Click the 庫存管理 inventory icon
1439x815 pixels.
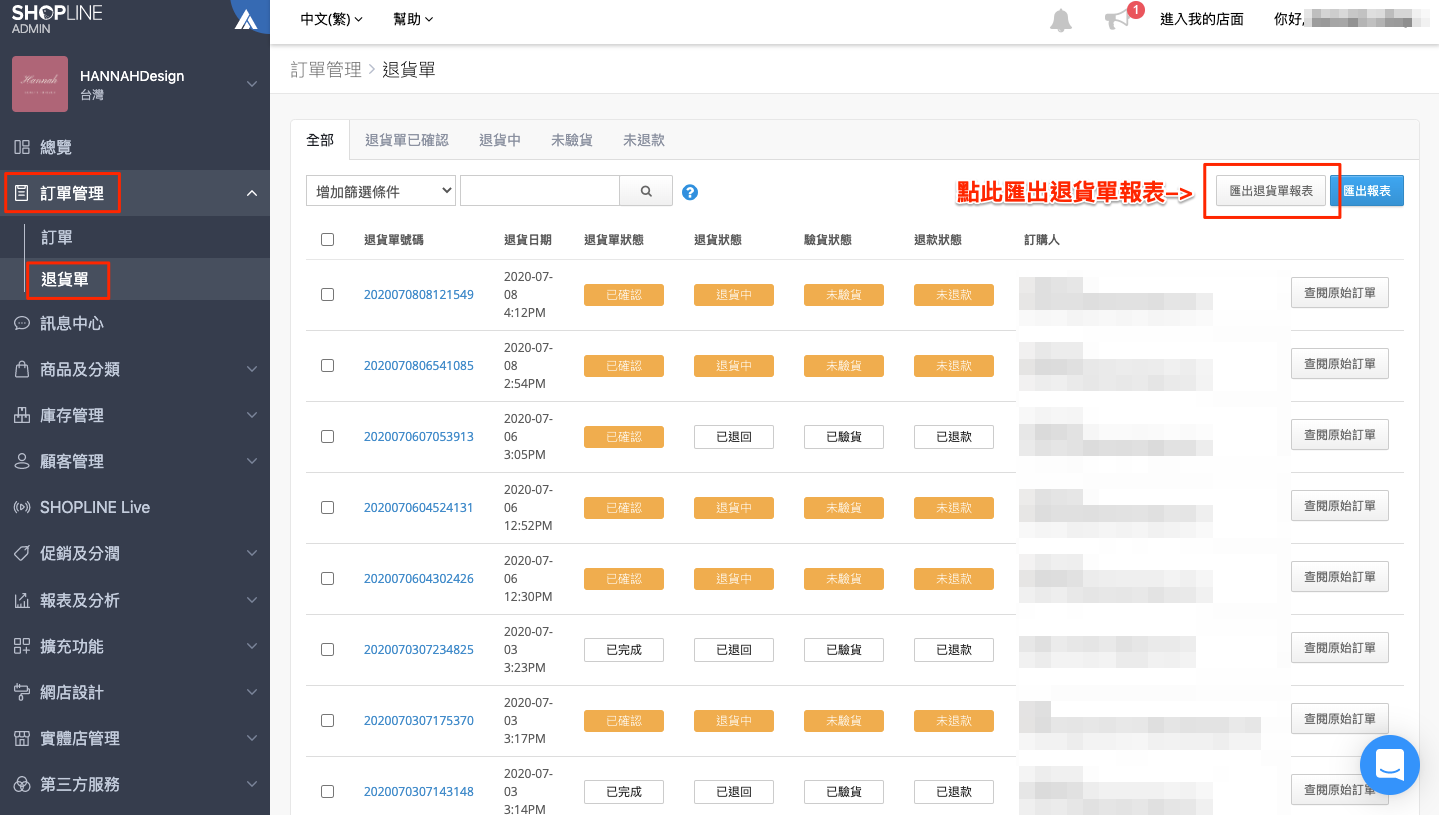22,415
